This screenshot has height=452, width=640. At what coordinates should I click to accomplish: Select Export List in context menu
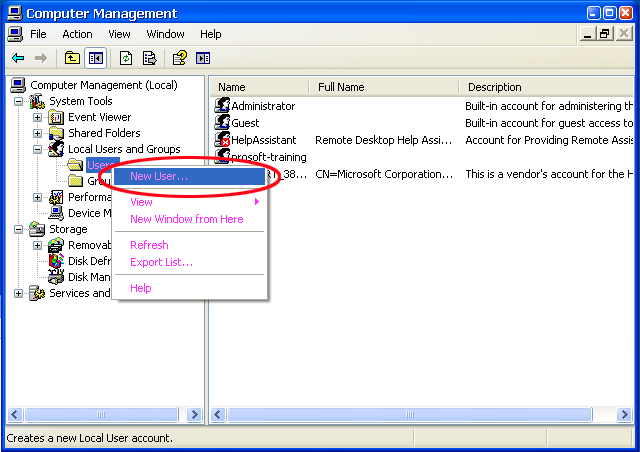click(x=161, y=262)
